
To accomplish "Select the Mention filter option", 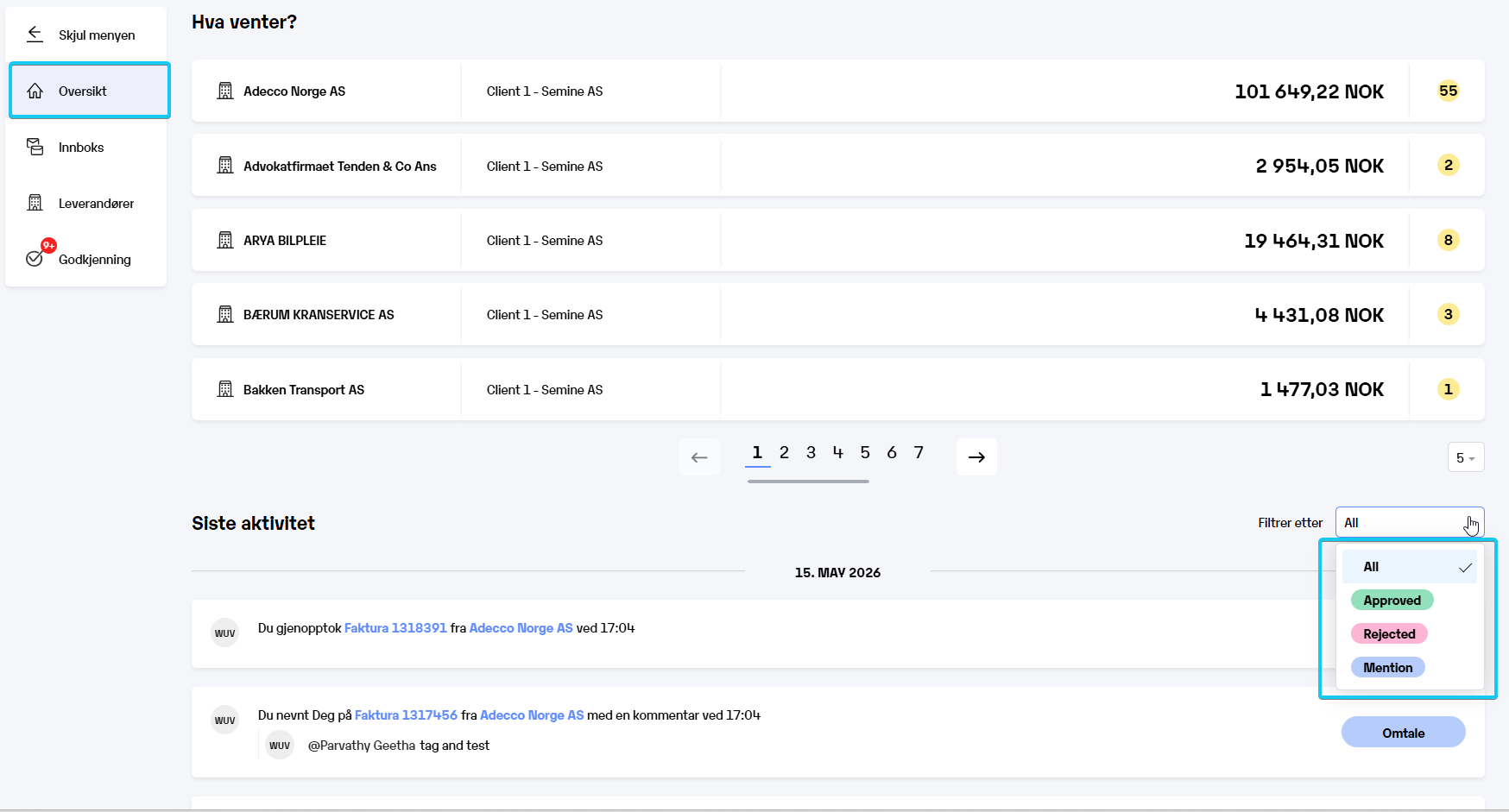I will (x=1387, y=668).
